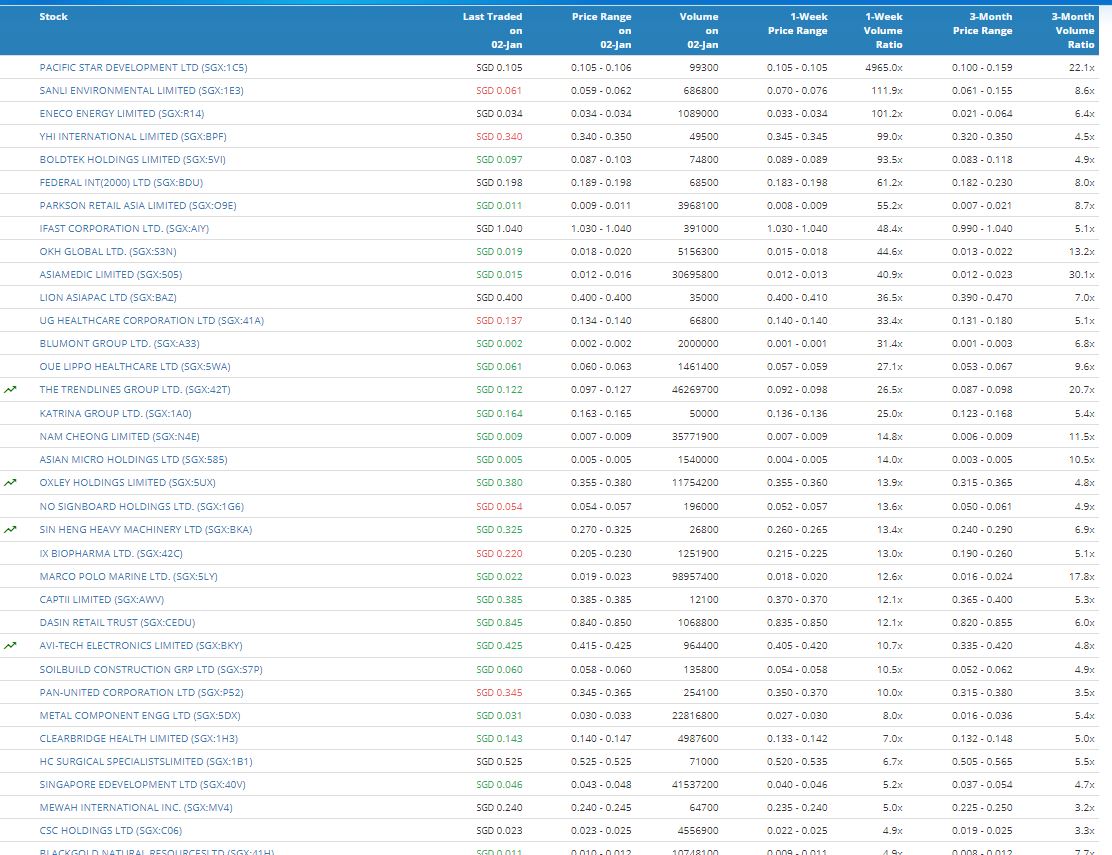Viewport: 1112px width, 855px height.
Task: Click Eneco Energy 3-month range 0.021 - 0.064
Action: tap(982, 113)
